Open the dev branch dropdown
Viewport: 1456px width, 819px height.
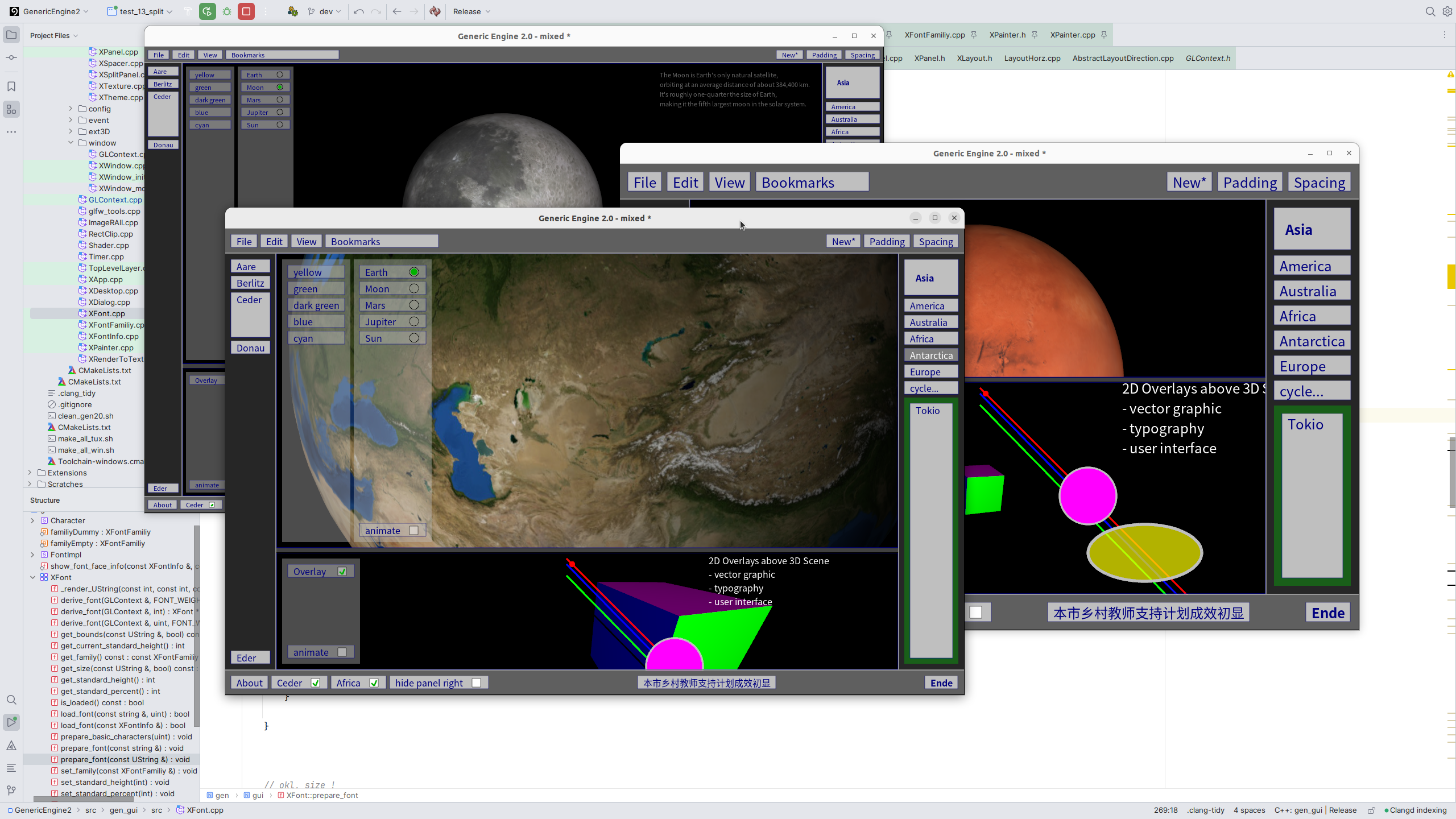pos(325,11)
